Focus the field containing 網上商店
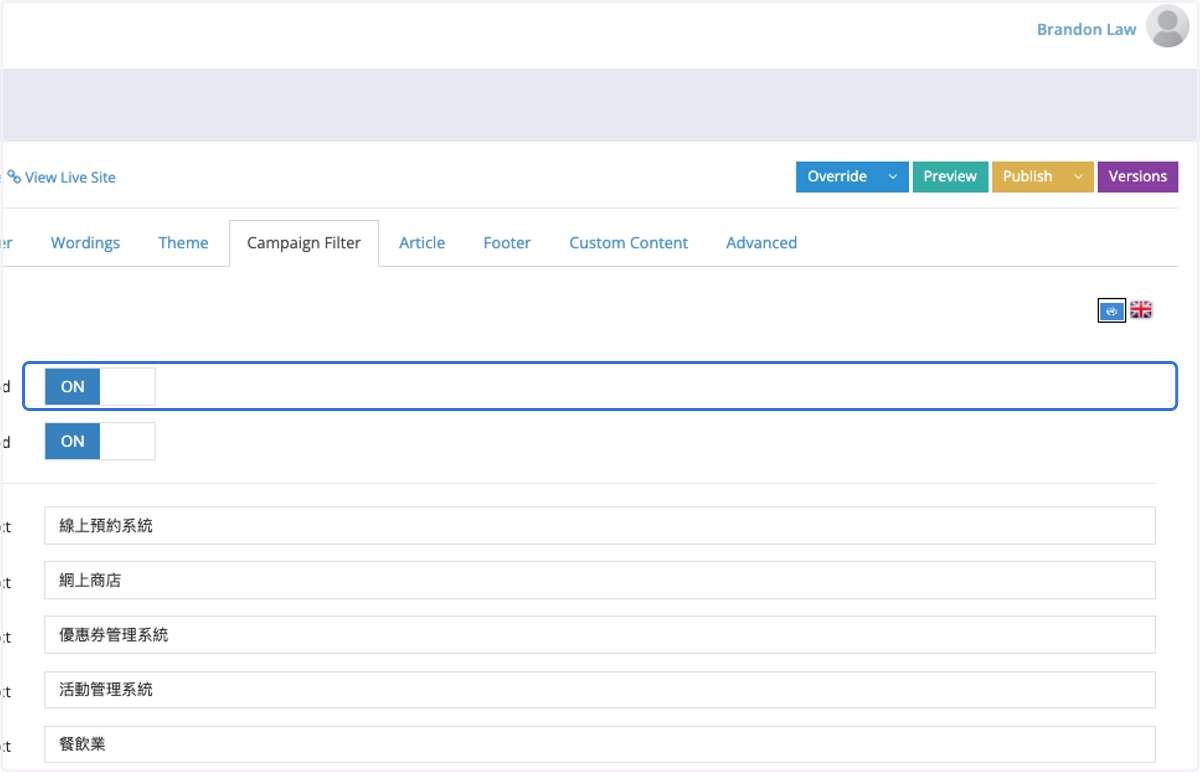The height and width of the screenshot is (772, 1200). point(600,580)
